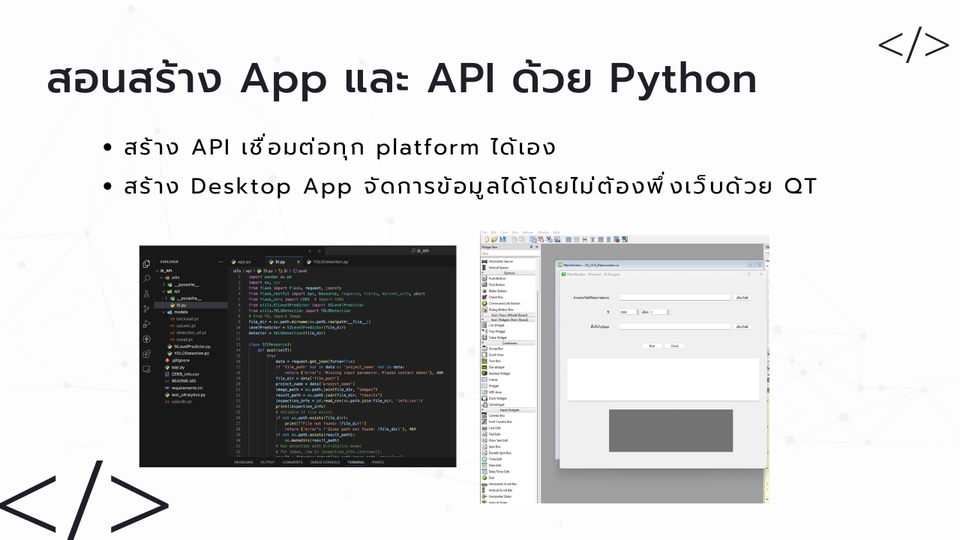Open the TERMINAL panel tab in VS Code

(356, 462)
